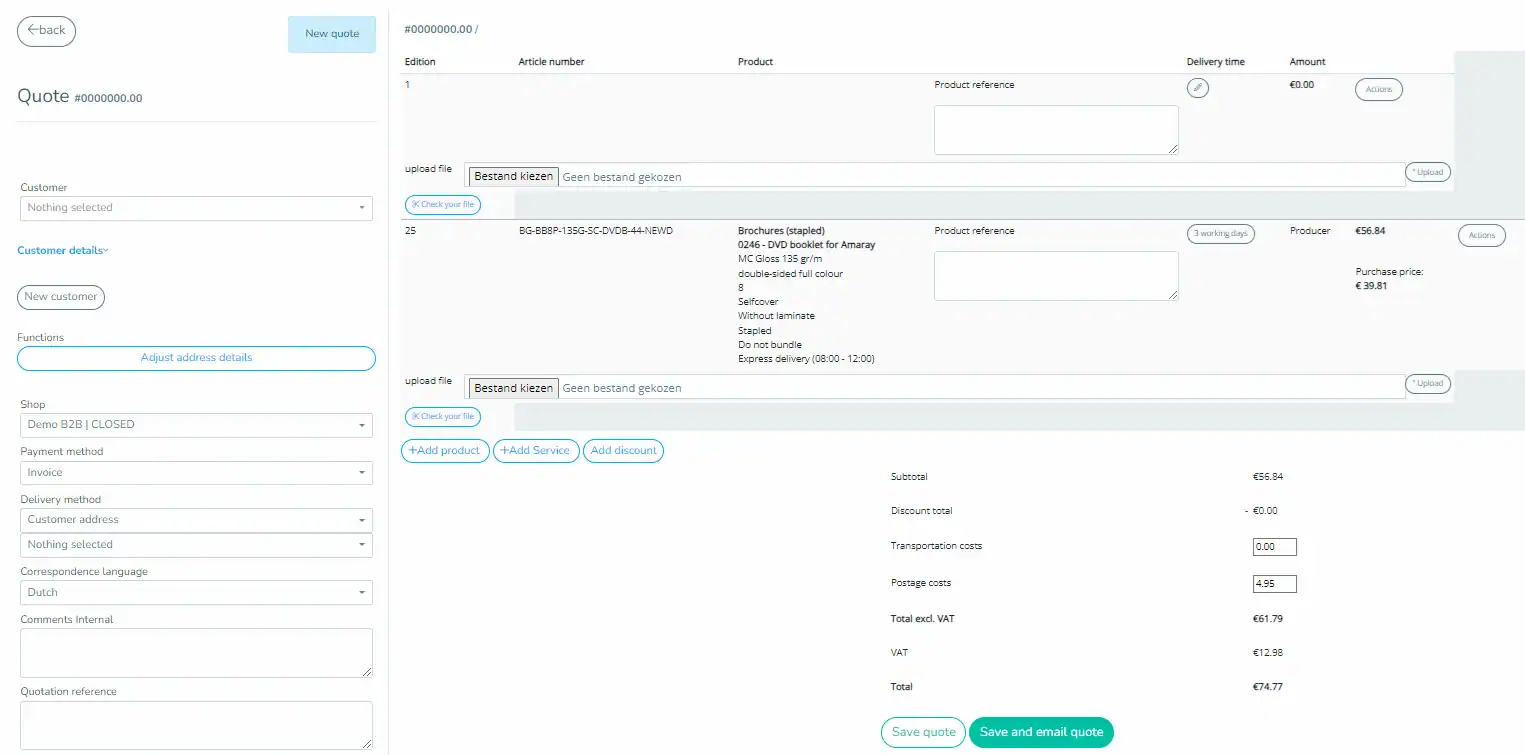
Task: Open Actions for the Brochures row
Action: (1481, 236)
